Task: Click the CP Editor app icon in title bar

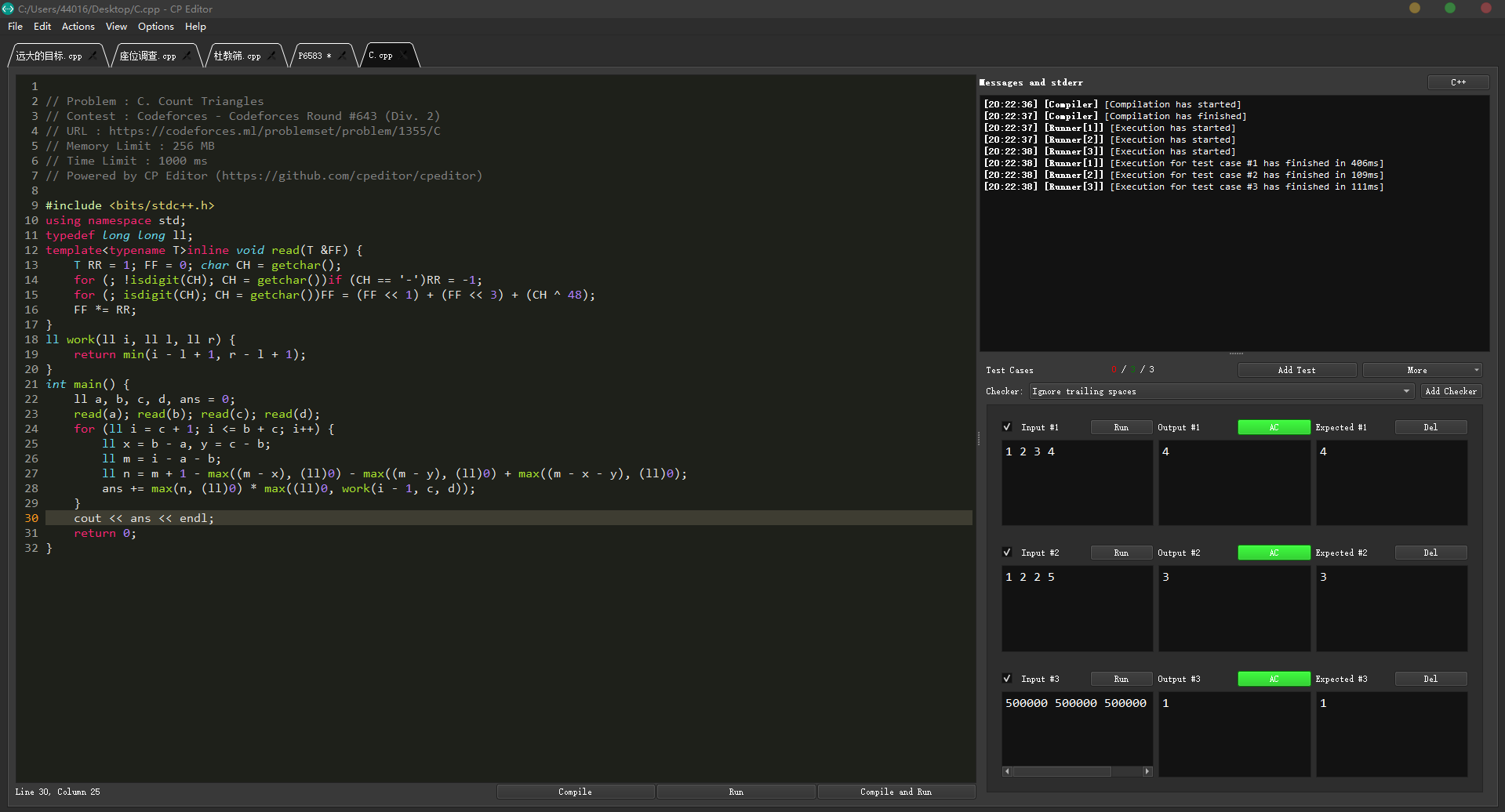Action: point(8,9)
